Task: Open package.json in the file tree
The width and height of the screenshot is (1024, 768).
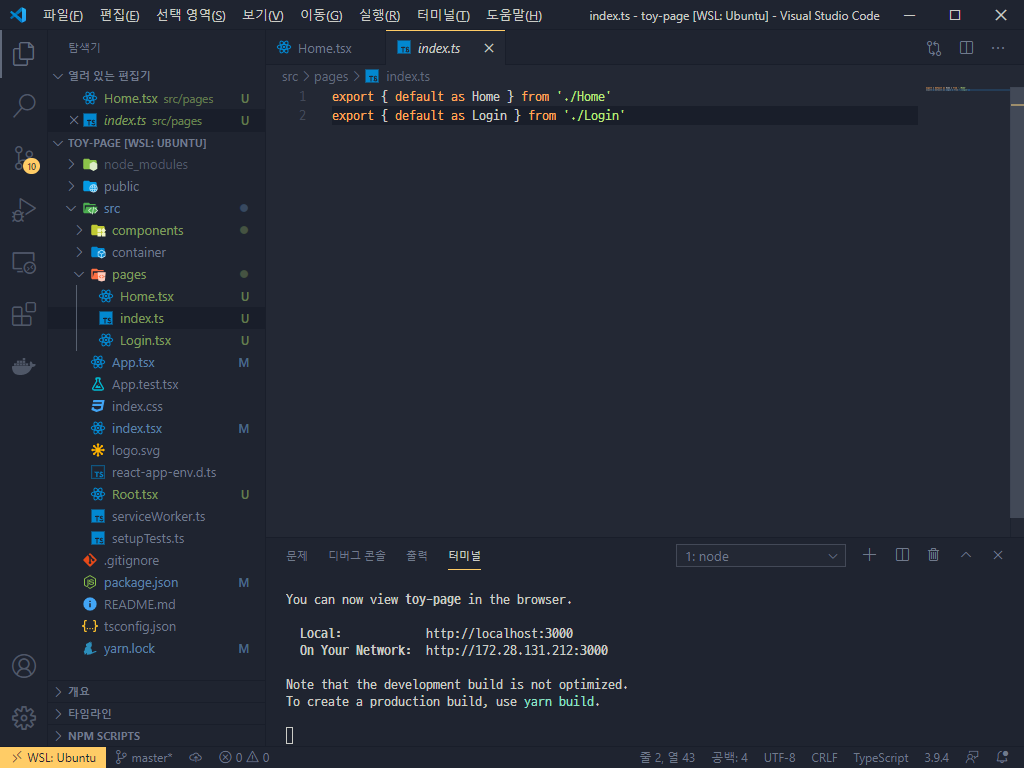Action: (157, 583)
